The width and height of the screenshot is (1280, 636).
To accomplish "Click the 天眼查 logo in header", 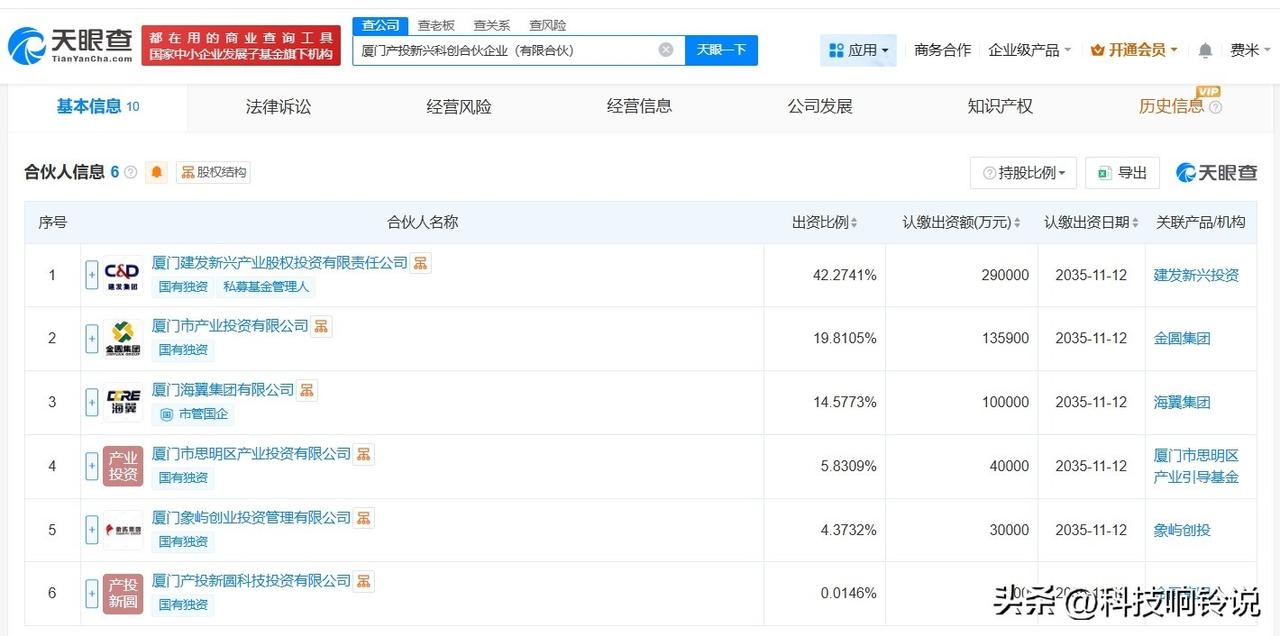I will 70,45.
